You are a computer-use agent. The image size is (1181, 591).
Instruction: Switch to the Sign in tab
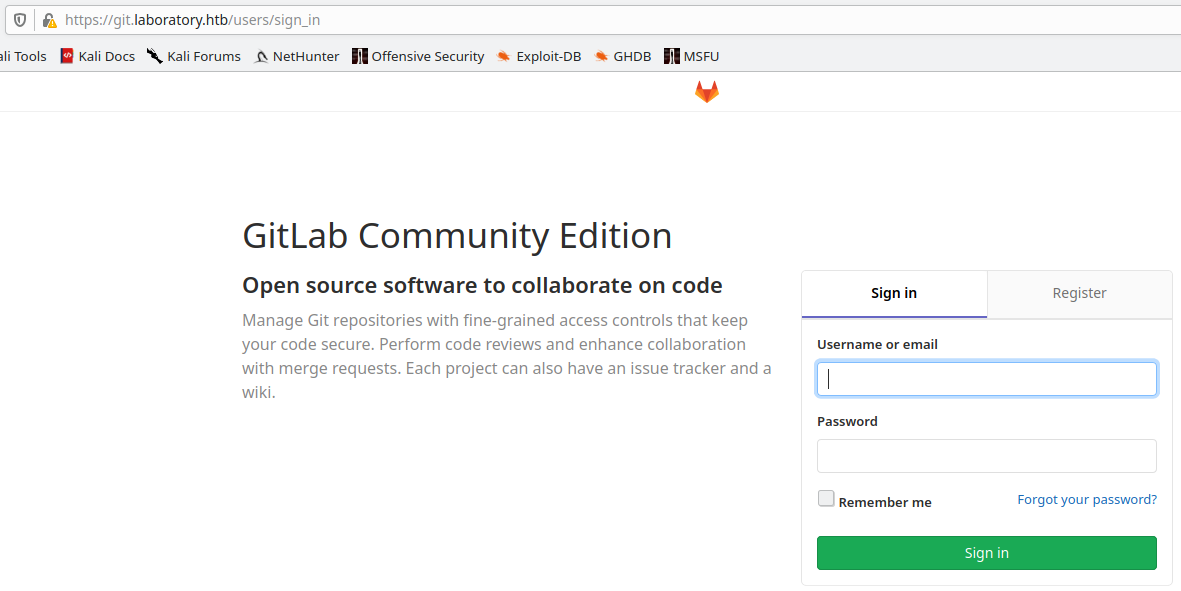click(x=894, y=293)
